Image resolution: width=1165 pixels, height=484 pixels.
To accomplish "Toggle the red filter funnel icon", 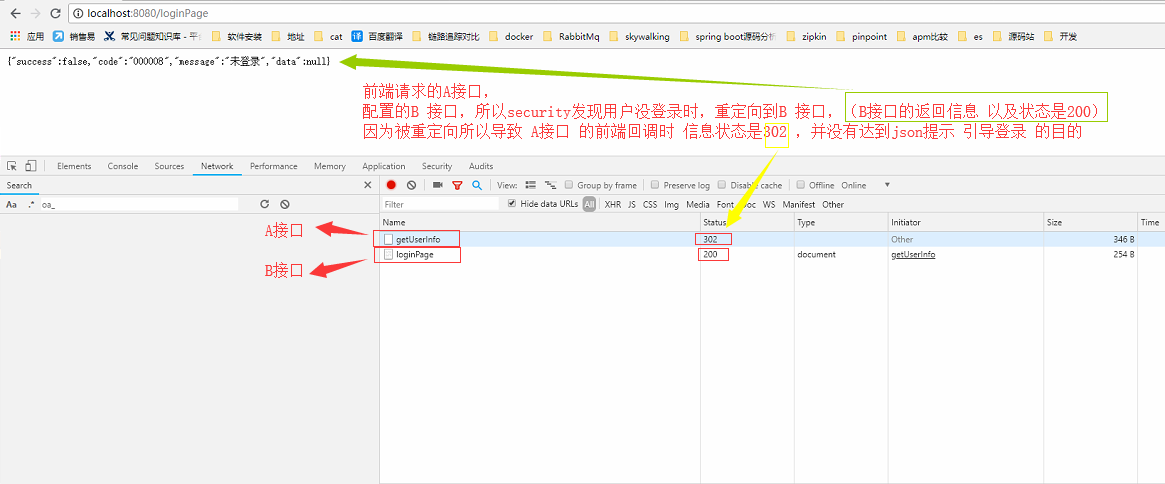I will pyautogui.click(x=457, y=185).
